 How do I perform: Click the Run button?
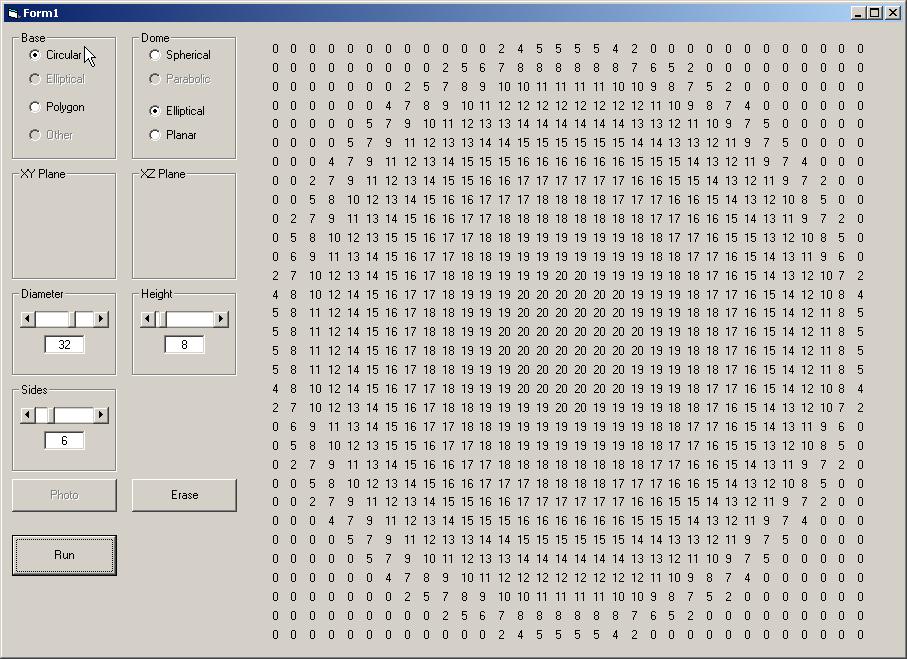(64, 555)
